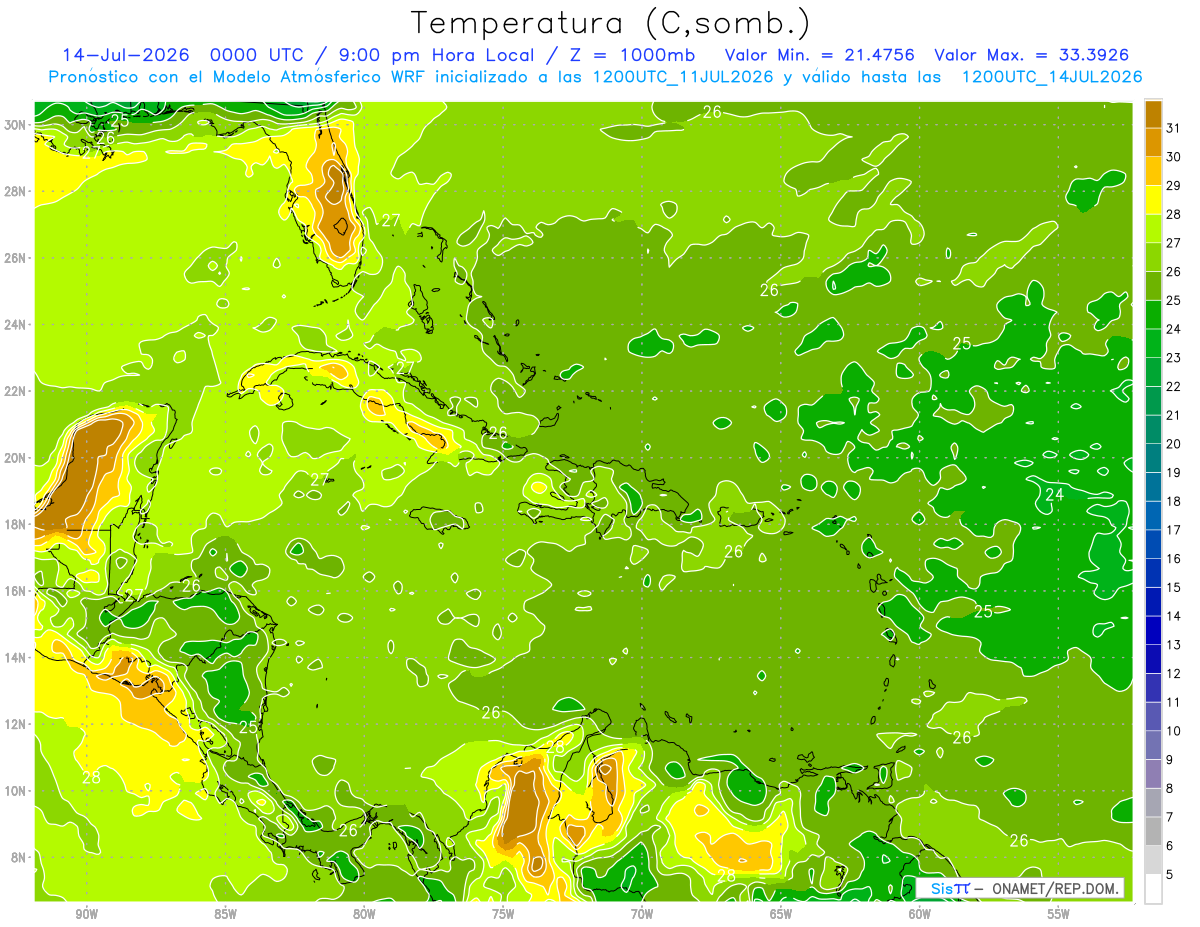Click the "11" label on the color scale
Viewport: 1200px width, 927px height.
[1174, 703]
